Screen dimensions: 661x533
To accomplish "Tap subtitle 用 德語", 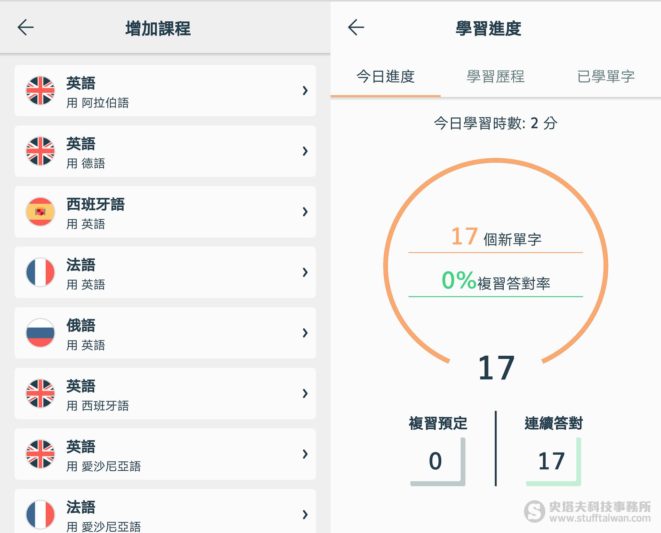I will click(86, 164).
